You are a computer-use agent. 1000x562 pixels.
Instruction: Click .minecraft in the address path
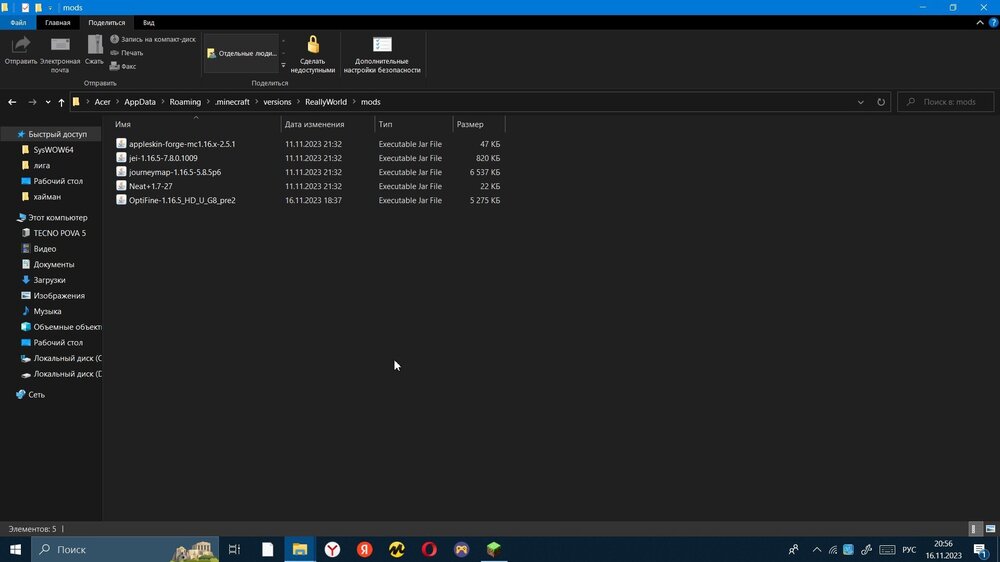[x=232, y=102]
